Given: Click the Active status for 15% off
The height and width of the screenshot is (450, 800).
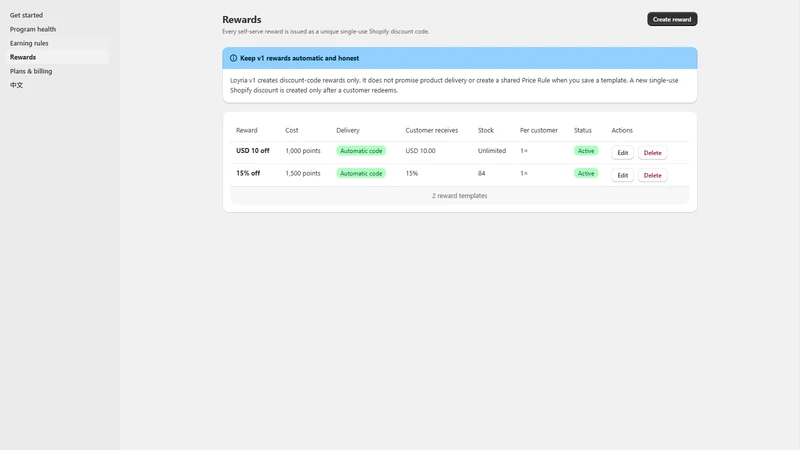Looking at the screenshot, I should point(586,173).
